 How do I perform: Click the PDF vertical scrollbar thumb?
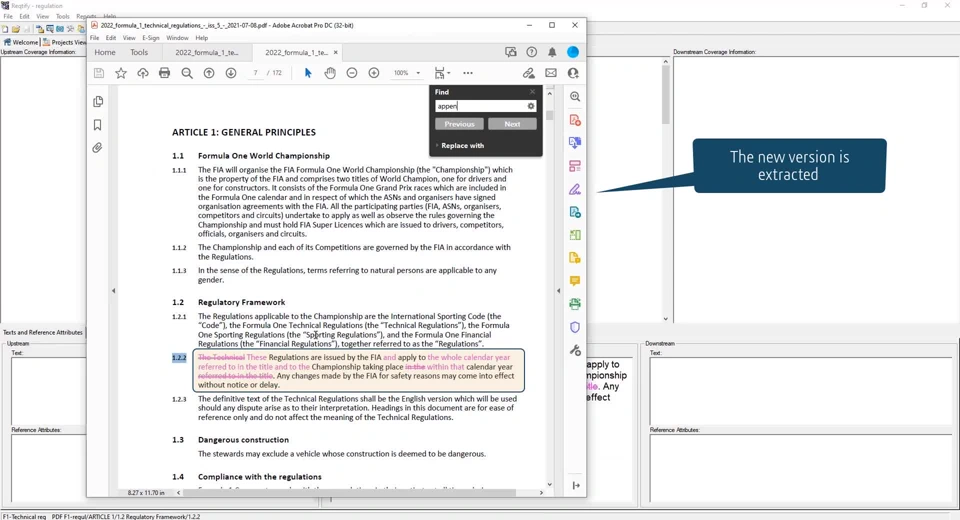(x=549, y=115)
